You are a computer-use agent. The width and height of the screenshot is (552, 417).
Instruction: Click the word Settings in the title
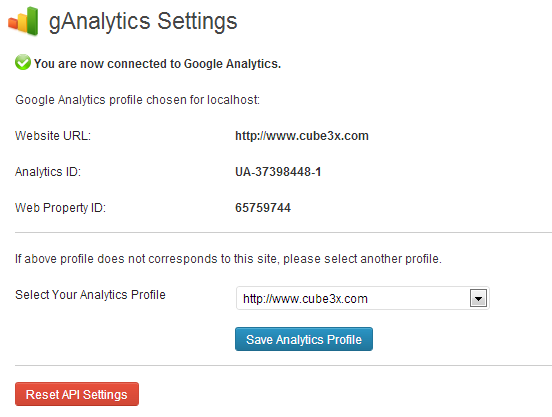tap(197, 22)
